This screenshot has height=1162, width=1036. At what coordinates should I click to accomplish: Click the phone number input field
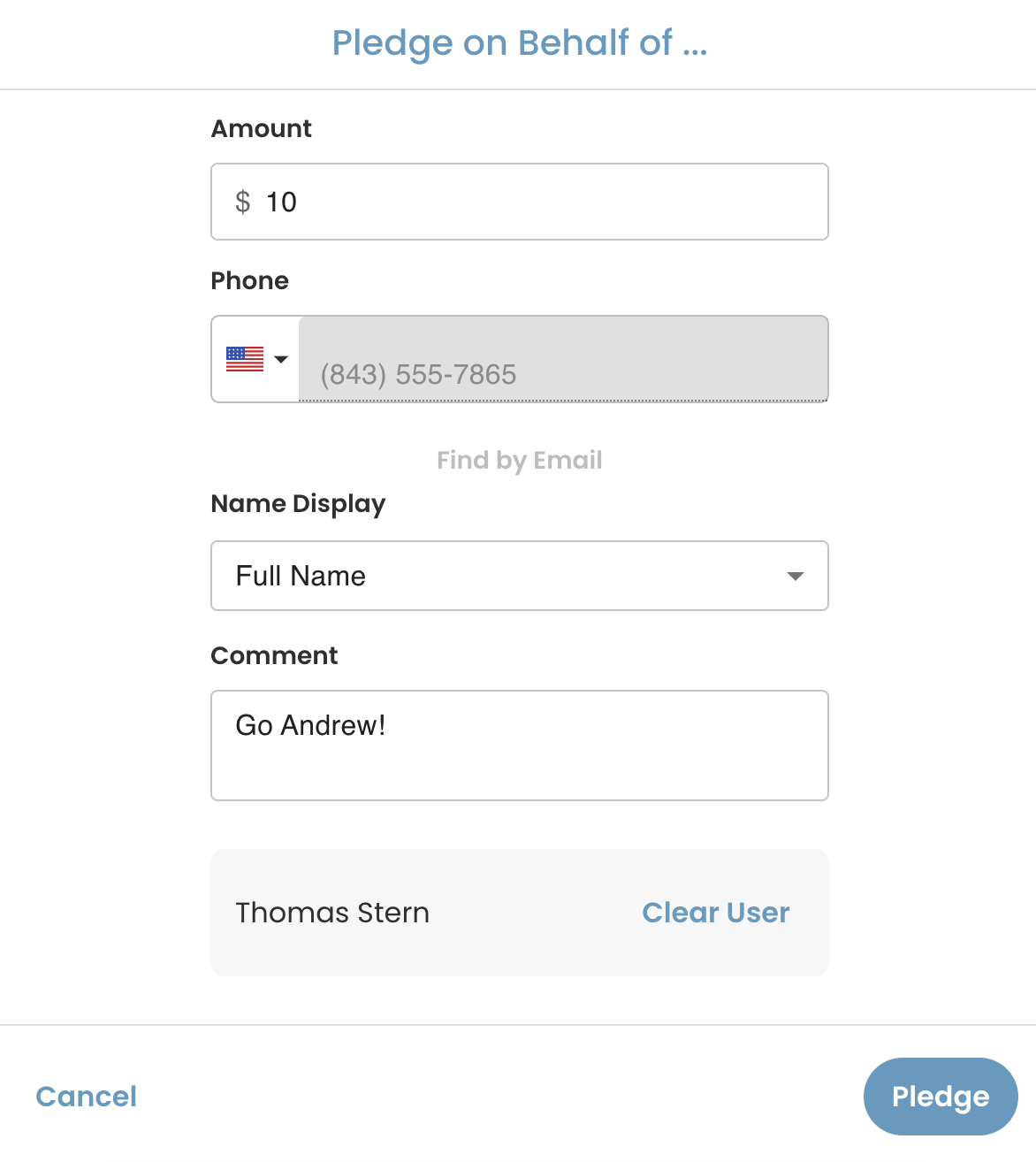click(x=563, y=359)
